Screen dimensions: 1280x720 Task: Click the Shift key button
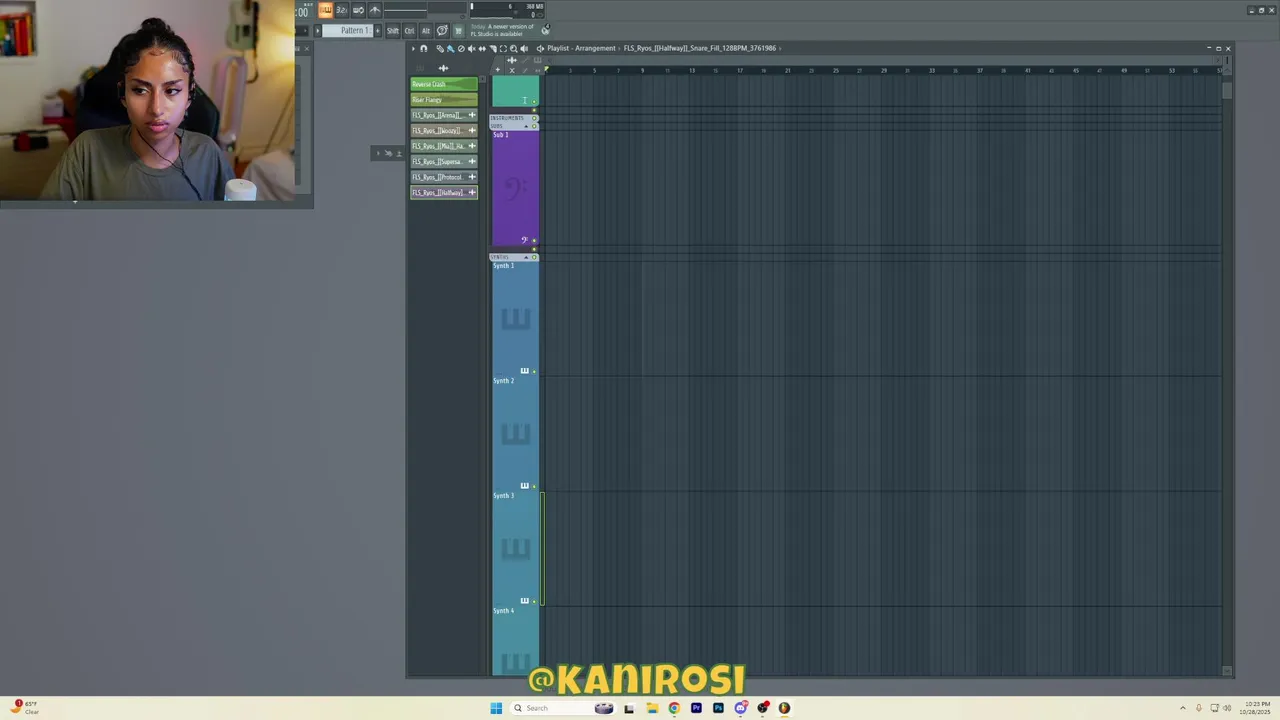pos(393,31)
